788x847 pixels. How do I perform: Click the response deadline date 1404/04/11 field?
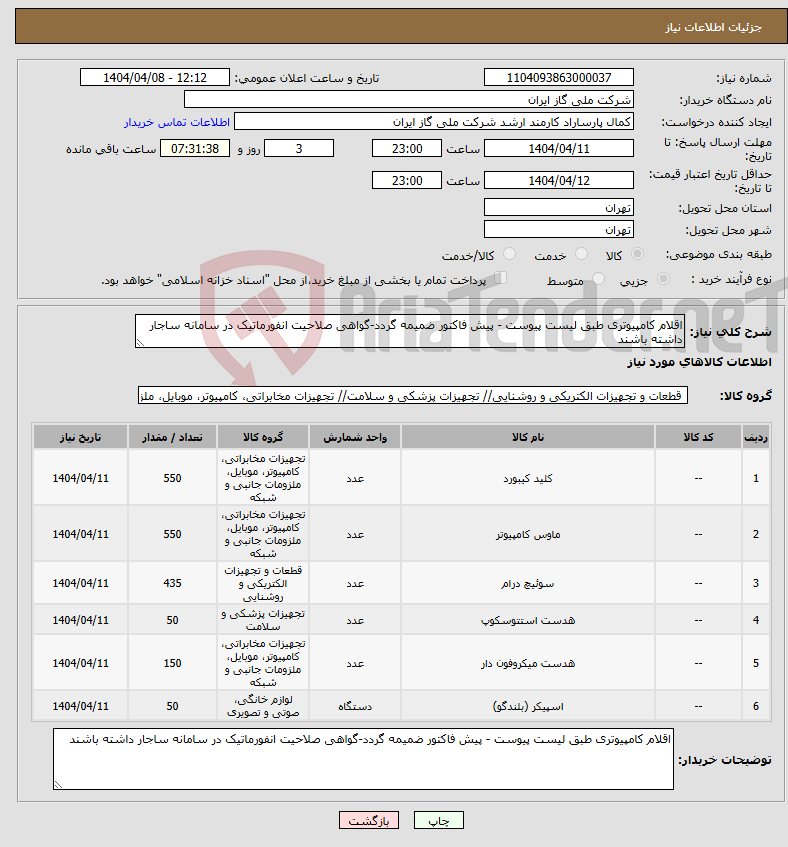point(558,149)
